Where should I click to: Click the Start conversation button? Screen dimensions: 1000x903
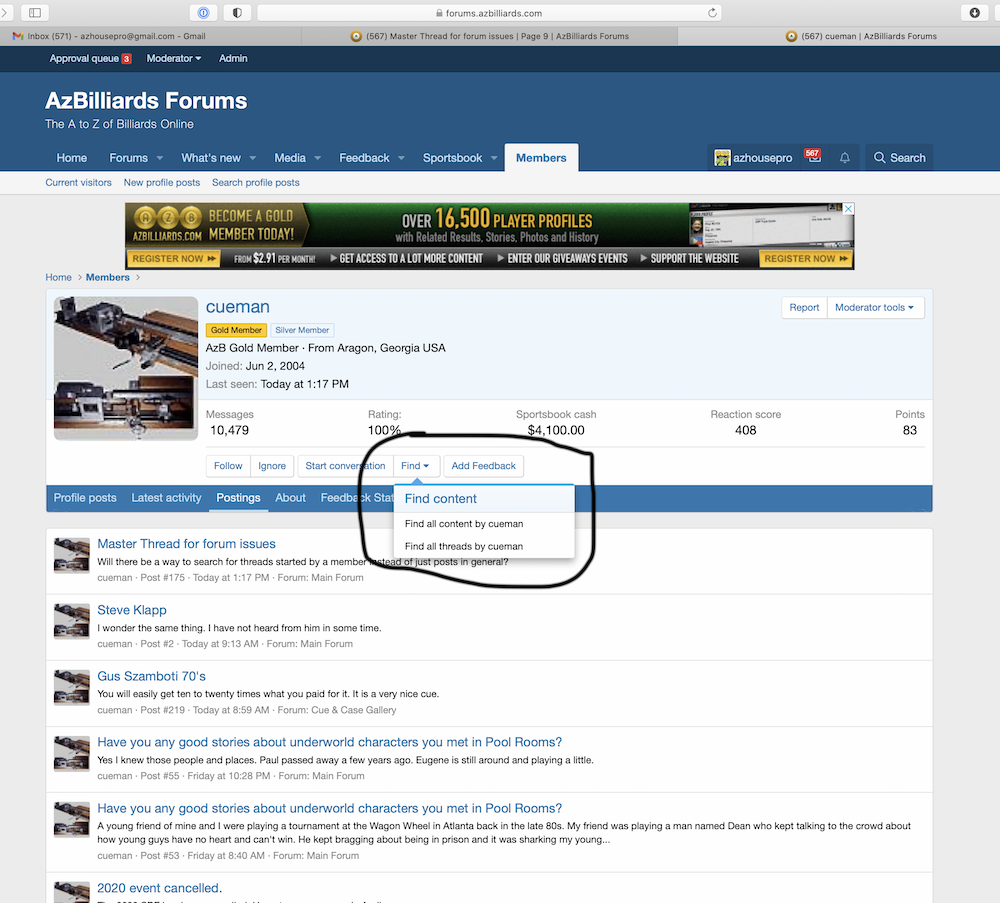point(345,466)
